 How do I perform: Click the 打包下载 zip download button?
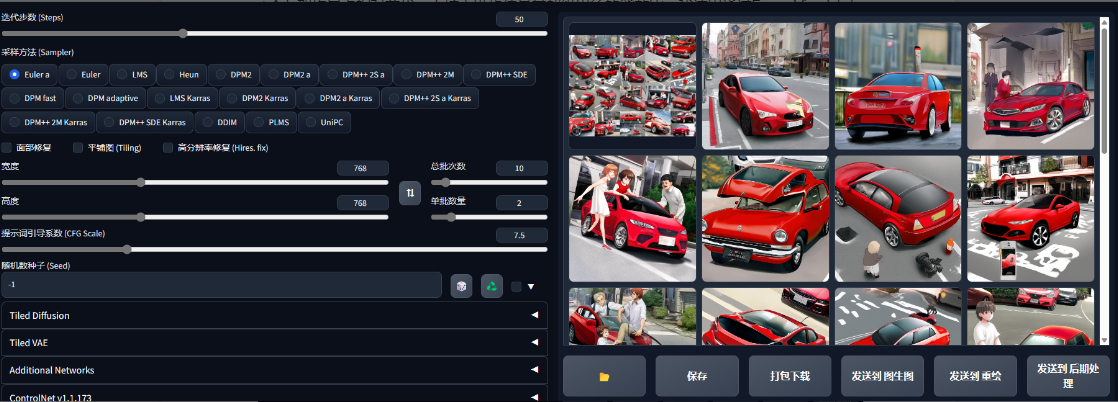pyautogui.click(x=790, y=376)
